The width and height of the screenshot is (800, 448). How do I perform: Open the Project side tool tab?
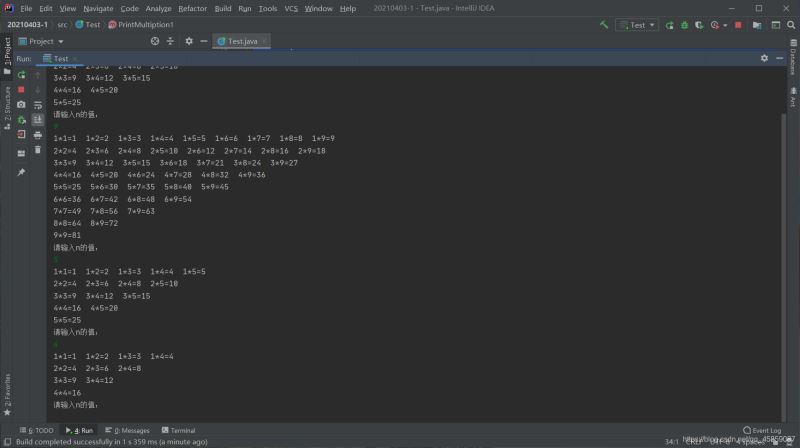pyautogui.click(x=7, y=55)
